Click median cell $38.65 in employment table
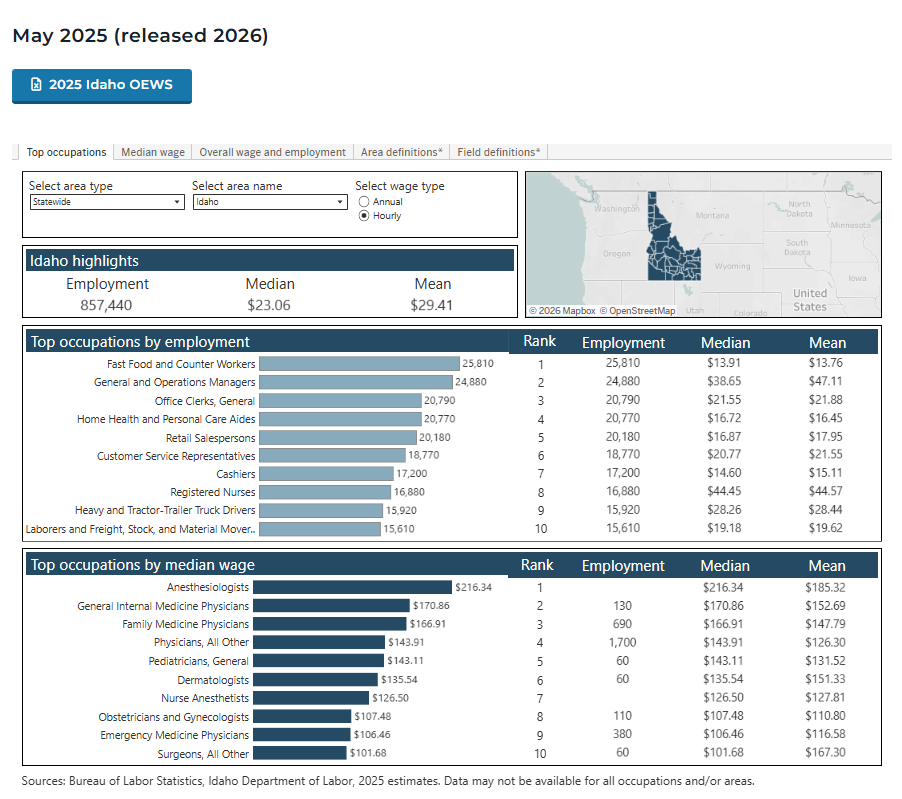The image size is (902, 799). click(x=724, y=381)
